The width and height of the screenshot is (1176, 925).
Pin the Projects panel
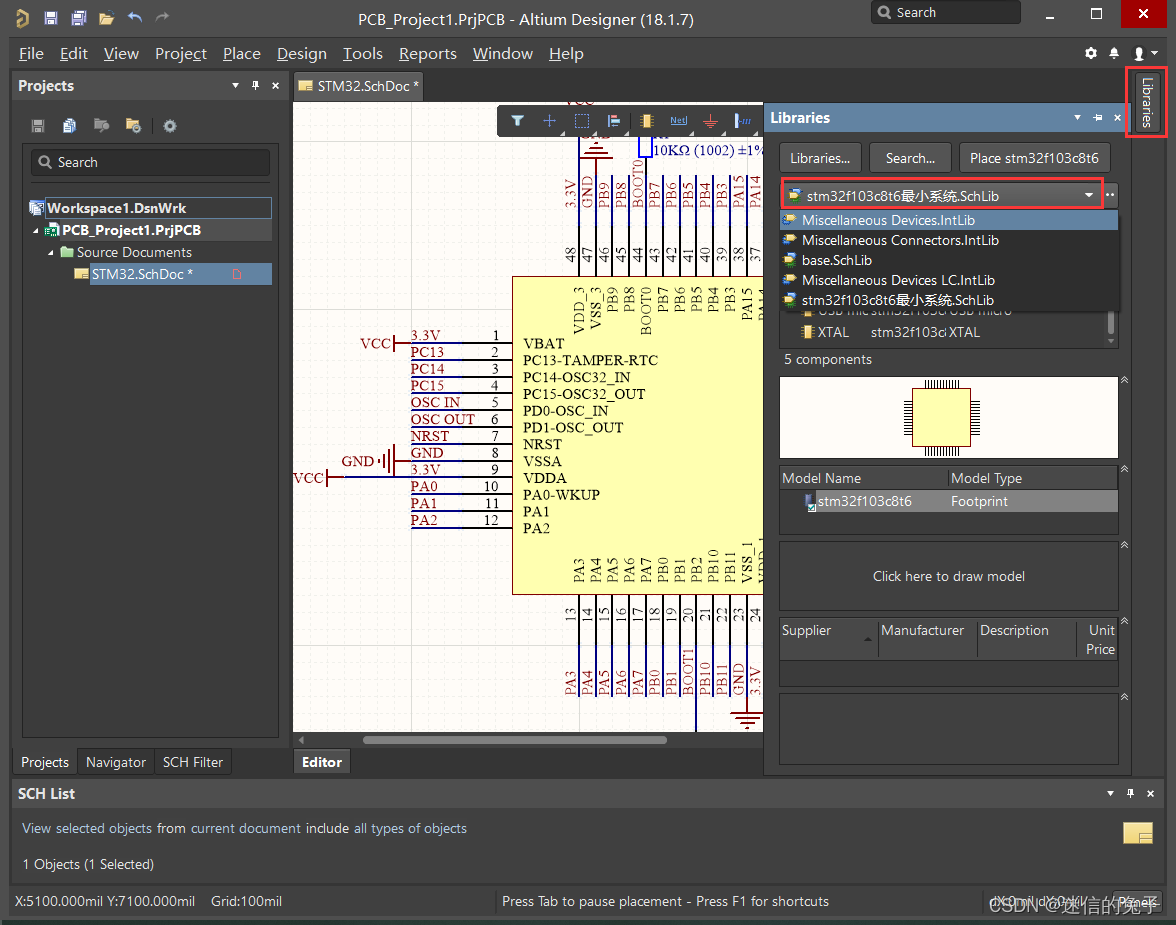(x=255, y=86)
